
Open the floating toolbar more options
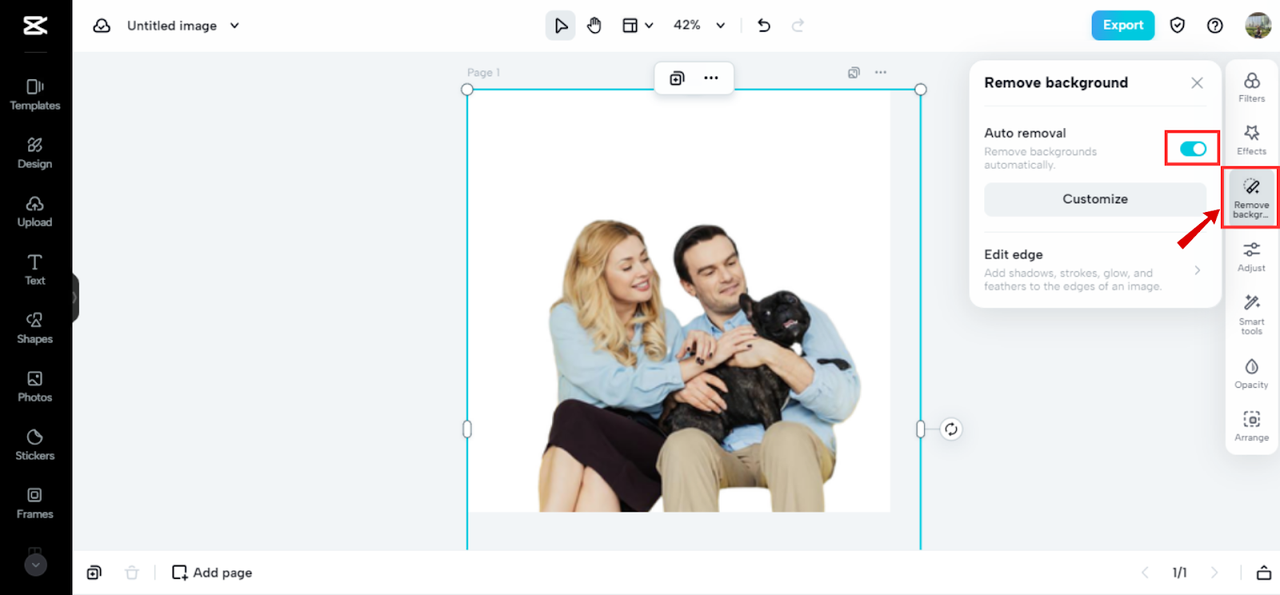(711, 78)
